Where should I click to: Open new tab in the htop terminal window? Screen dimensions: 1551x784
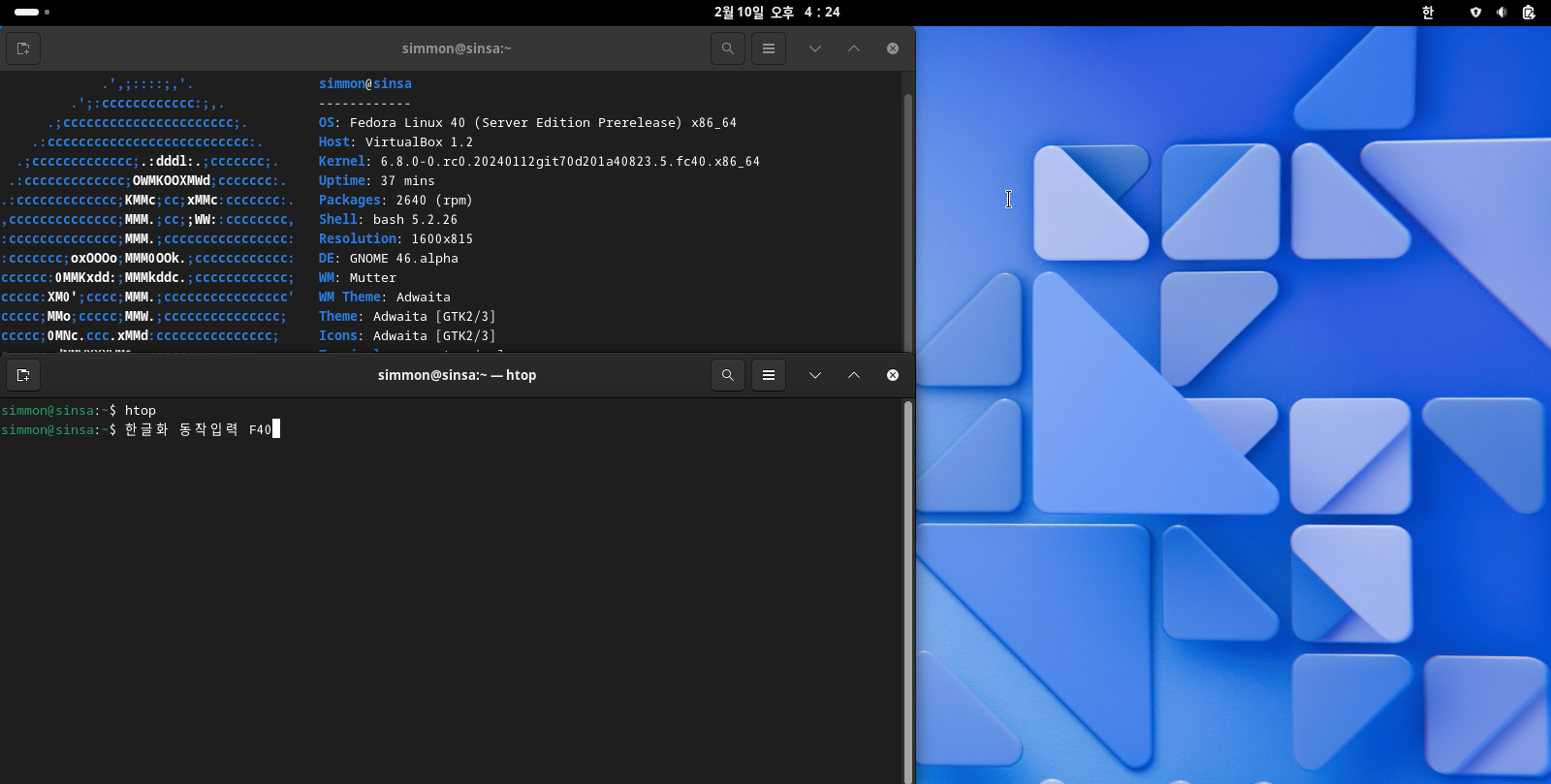23,375
